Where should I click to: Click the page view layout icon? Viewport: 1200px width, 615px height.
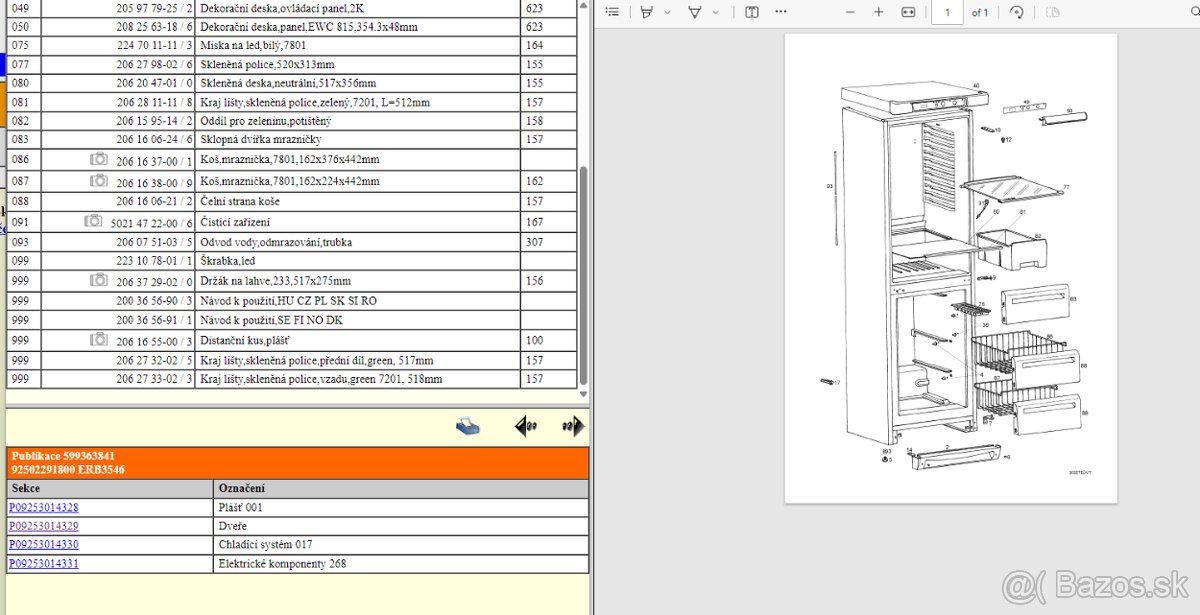[1052, 12]
